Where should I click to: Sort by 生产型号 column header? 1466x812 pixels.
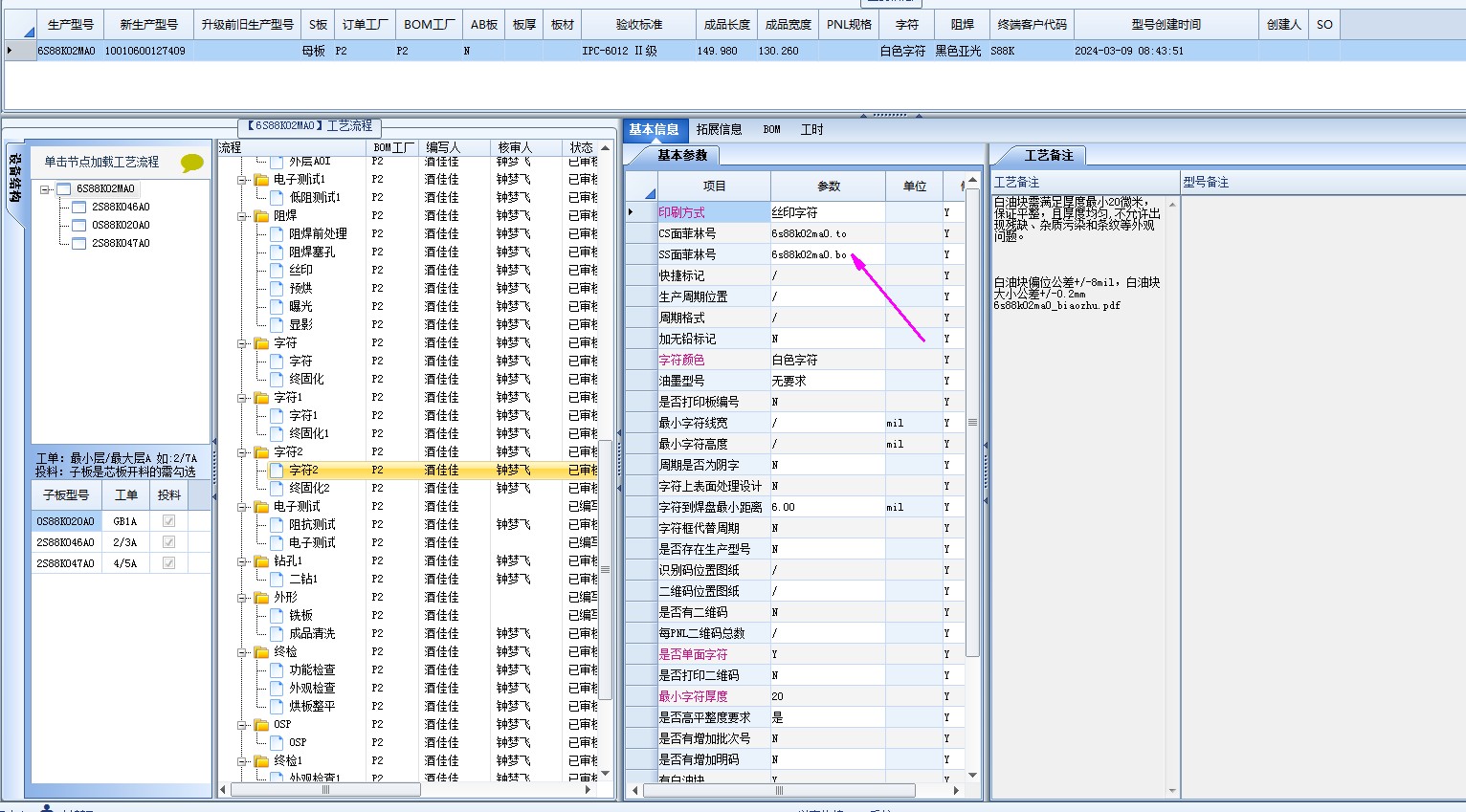pos(70,25)
